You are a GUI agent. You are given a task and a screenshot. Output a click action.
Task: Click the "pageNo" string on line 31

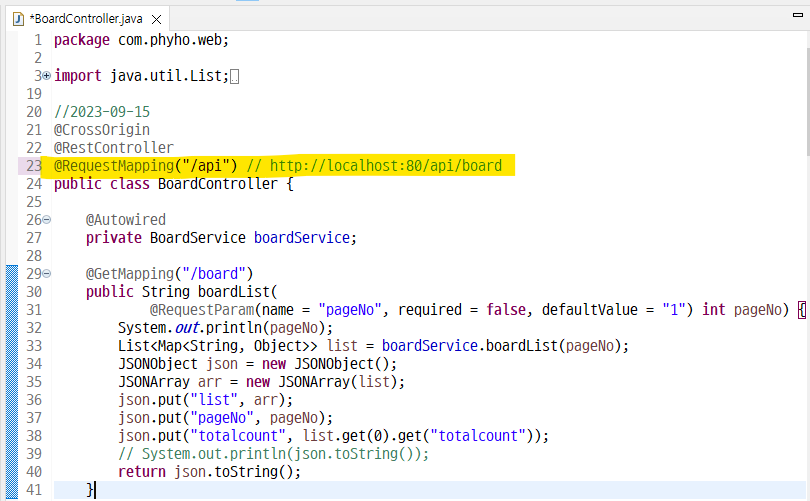(x=350, y=310)
